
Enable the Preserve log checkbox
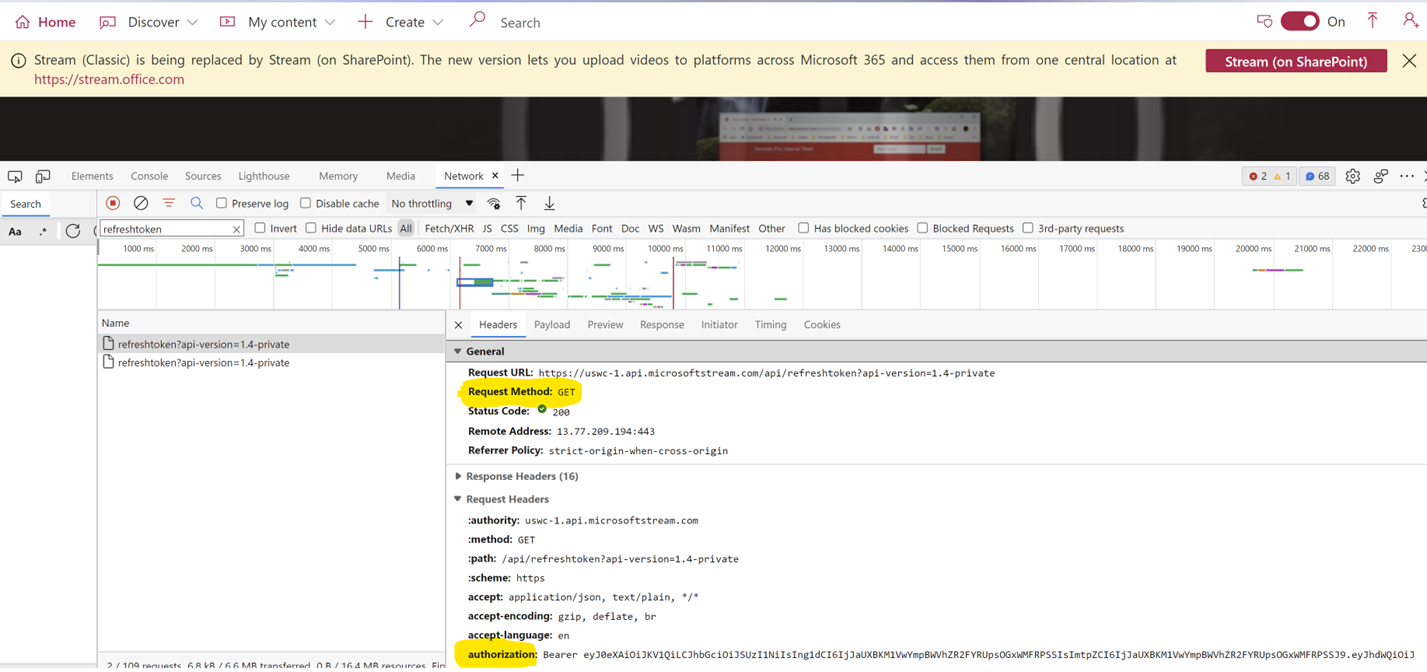222,203
